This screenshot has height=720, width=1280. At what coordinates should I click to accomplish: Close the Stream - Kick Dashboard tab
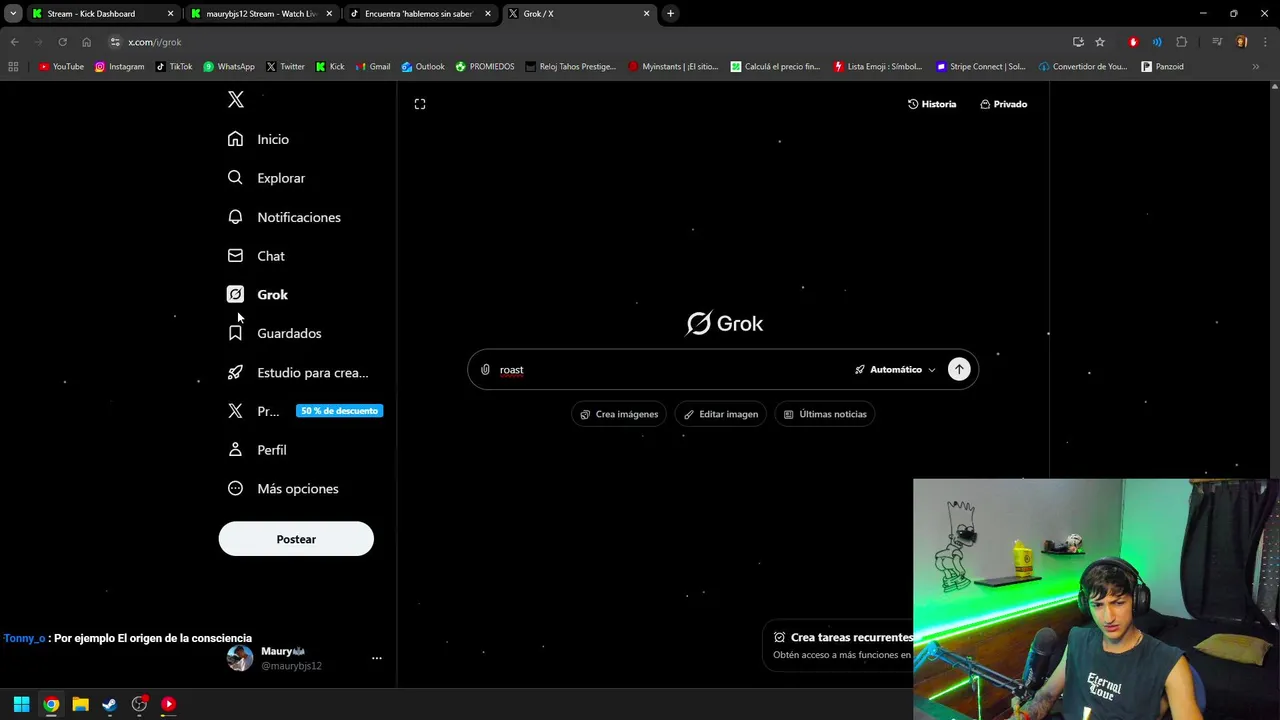[x=170, y=14]
